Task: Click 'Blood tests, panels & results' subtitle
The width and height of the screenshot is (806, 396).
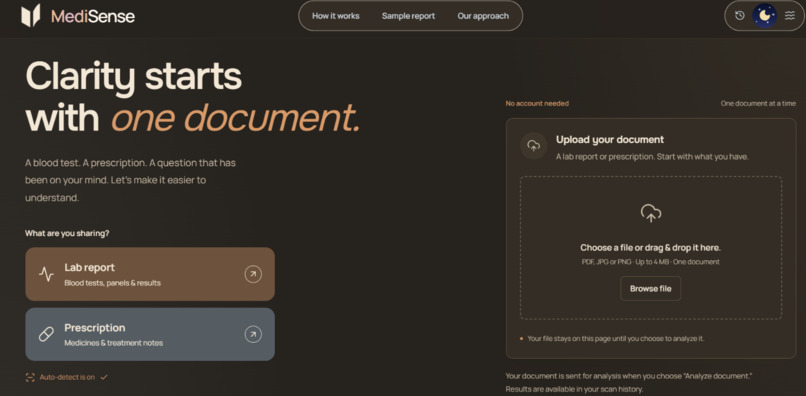Action: [x=113, y=283]
